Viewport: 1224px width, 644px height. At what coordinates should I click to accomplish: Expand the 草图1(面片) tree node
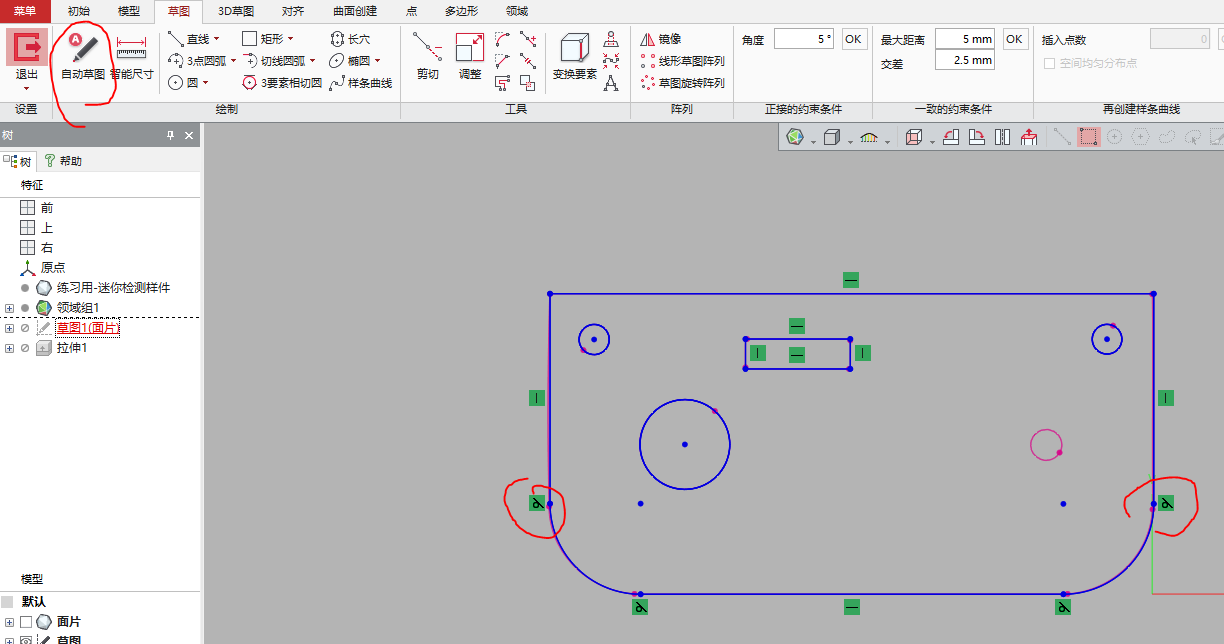pyautogui.click(x=9, y=328)
